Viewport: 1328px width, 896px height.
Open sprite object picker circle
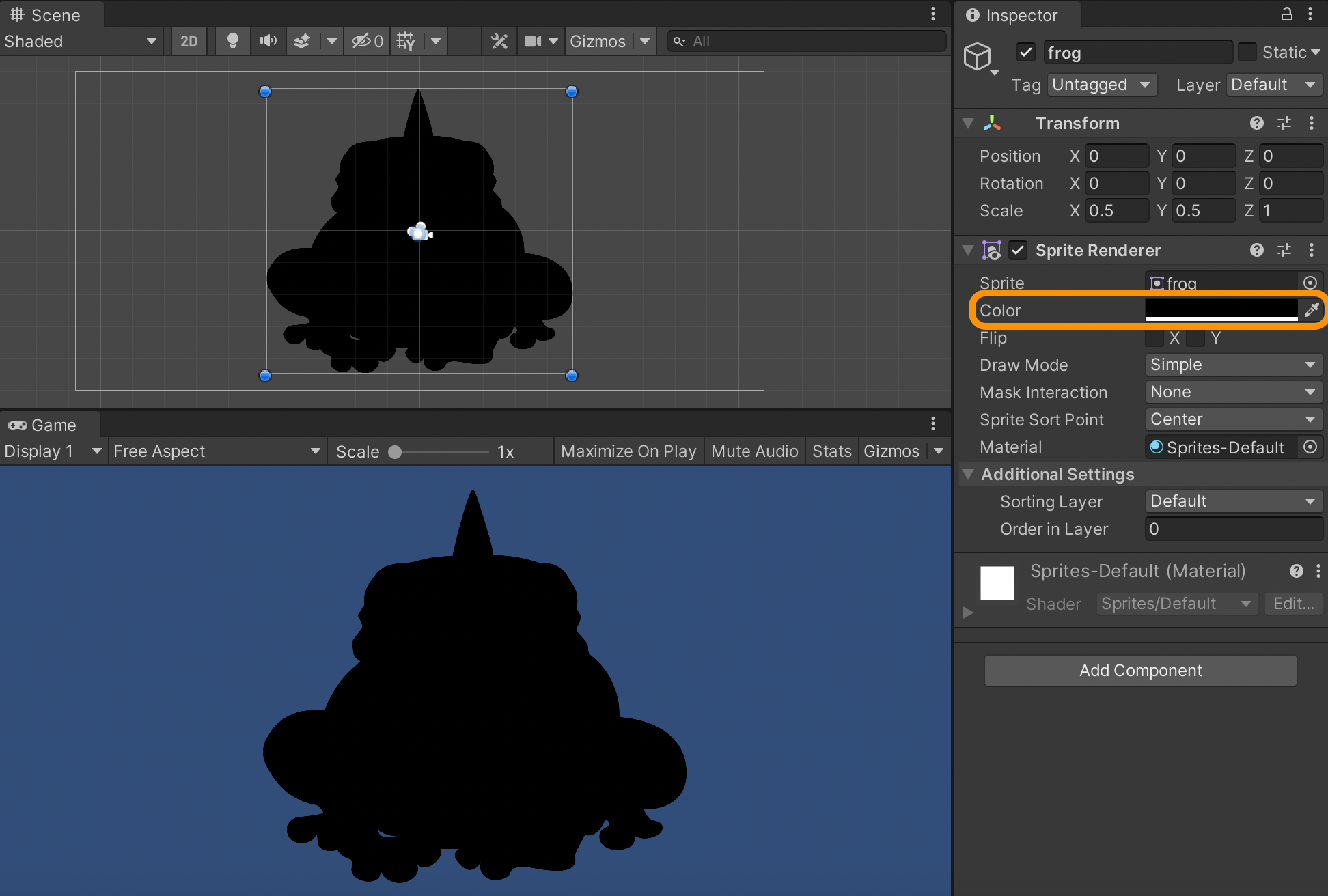coord(1310,283)
